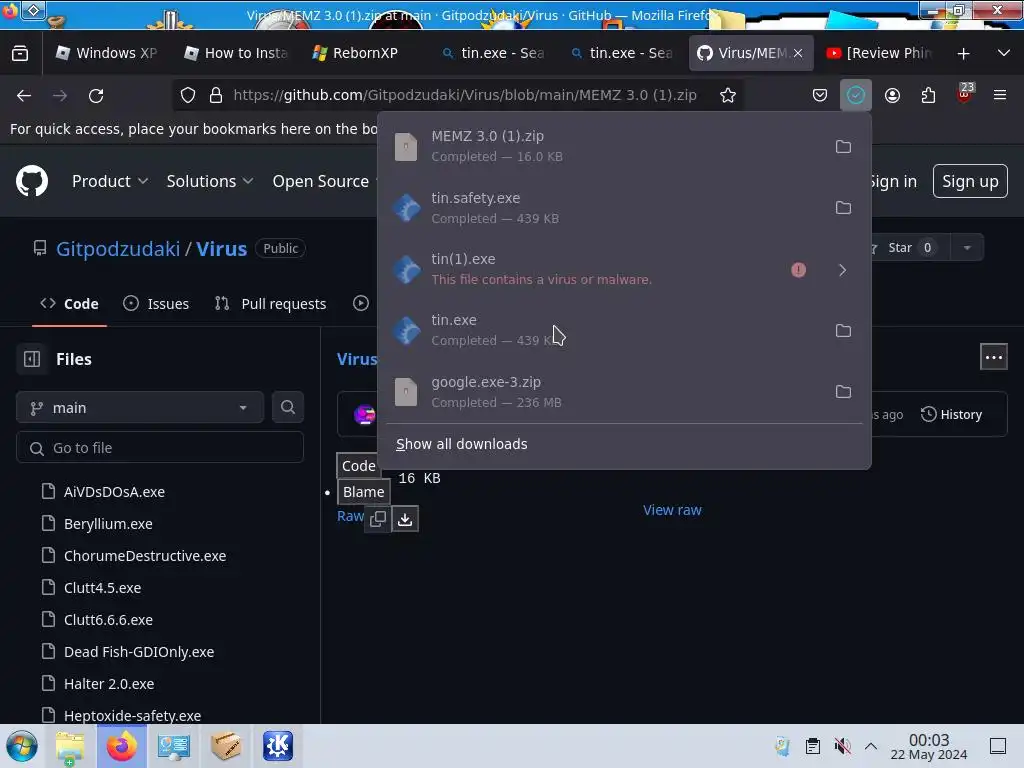Show tin.exe in its folder
This screenshot has height=768, width=1024.
(x=843, y=330)
